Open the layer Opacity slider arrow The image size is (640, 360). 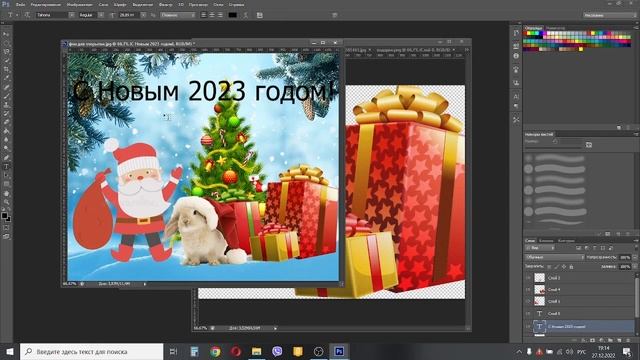pyautogui.click(x=634, y=257)
